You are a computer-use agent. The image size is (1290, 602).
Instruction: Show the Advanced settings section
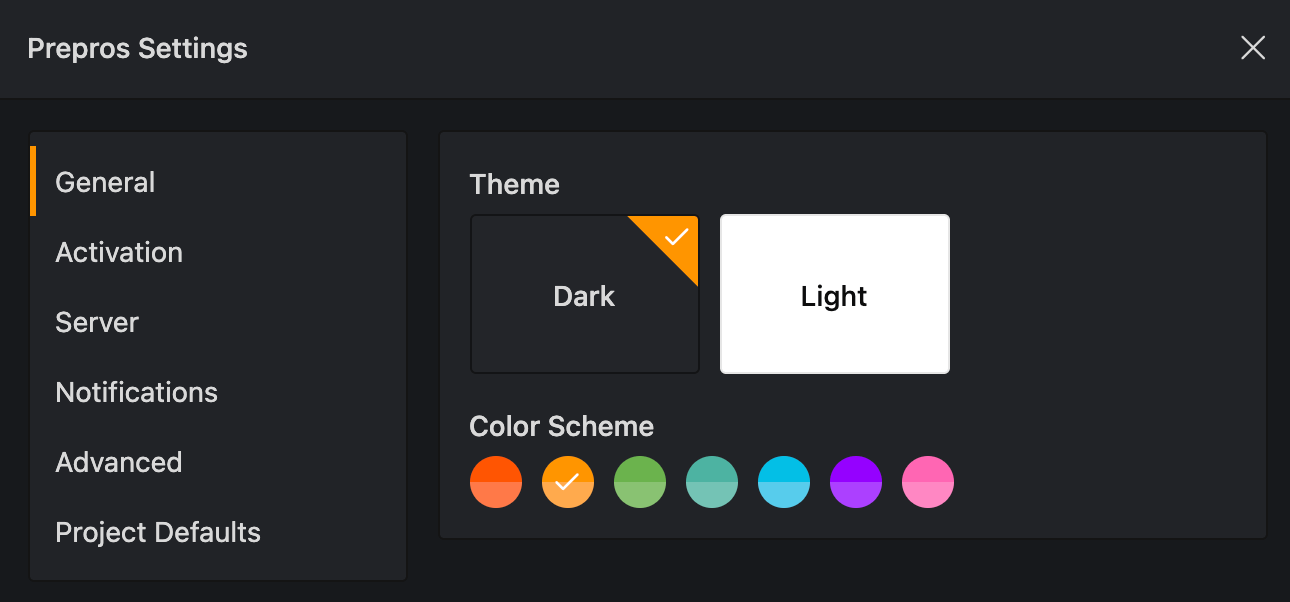coord(218,462)
